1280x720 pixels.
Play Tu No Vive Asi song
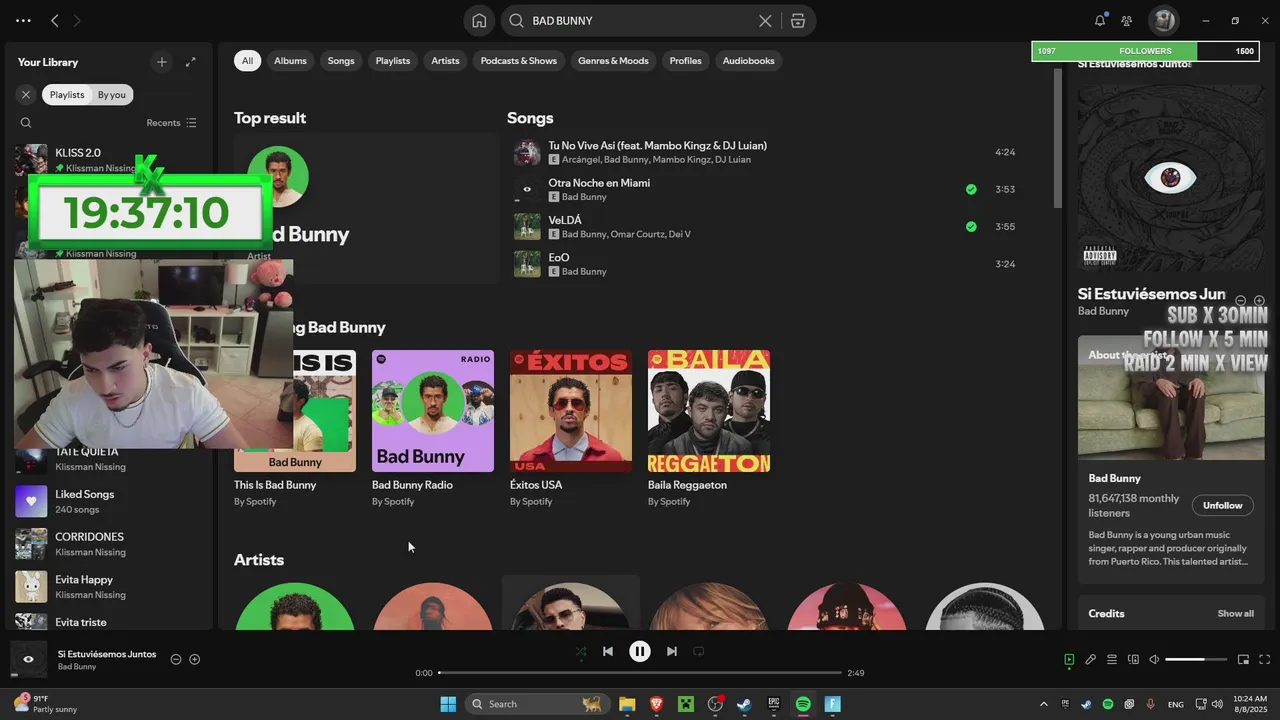[x=765, y=152]
